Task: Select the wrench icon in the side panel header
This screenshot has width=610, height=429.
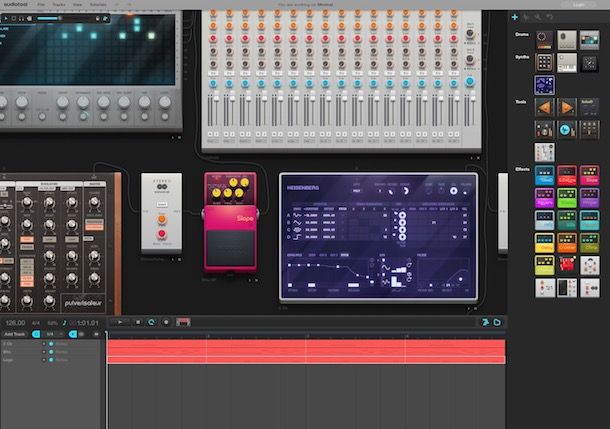Action: click(538, 17)
